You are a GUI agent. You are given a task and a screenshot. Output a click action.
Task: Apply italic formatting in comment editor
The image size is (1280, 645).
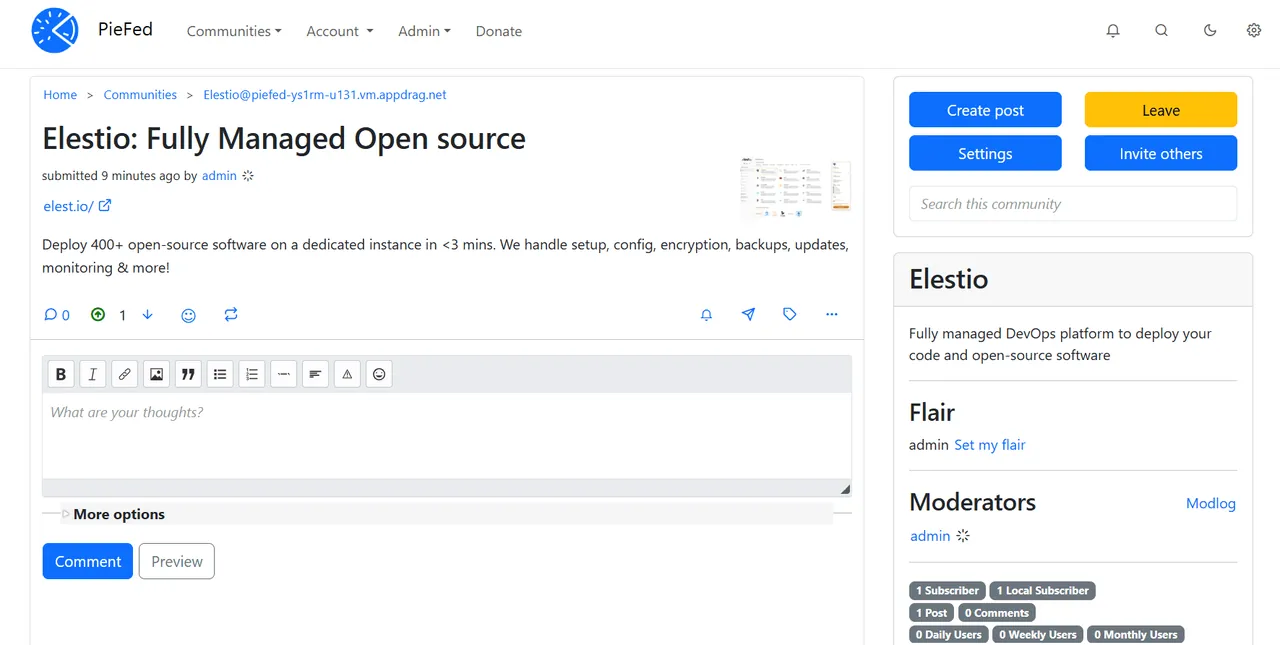tap(93, 374)
